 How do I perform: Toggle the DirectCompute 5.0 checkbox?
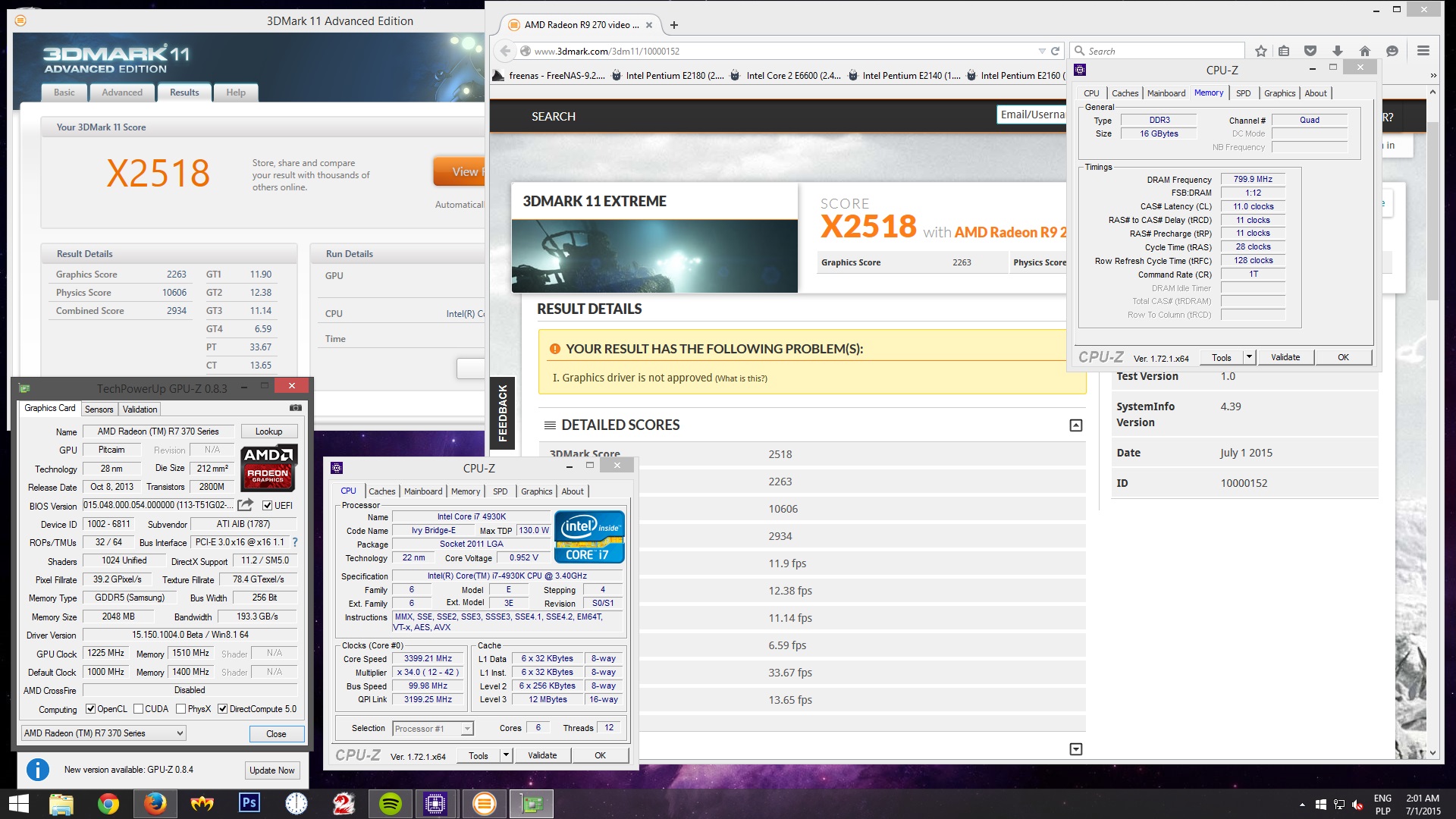[x=222, y=709]
